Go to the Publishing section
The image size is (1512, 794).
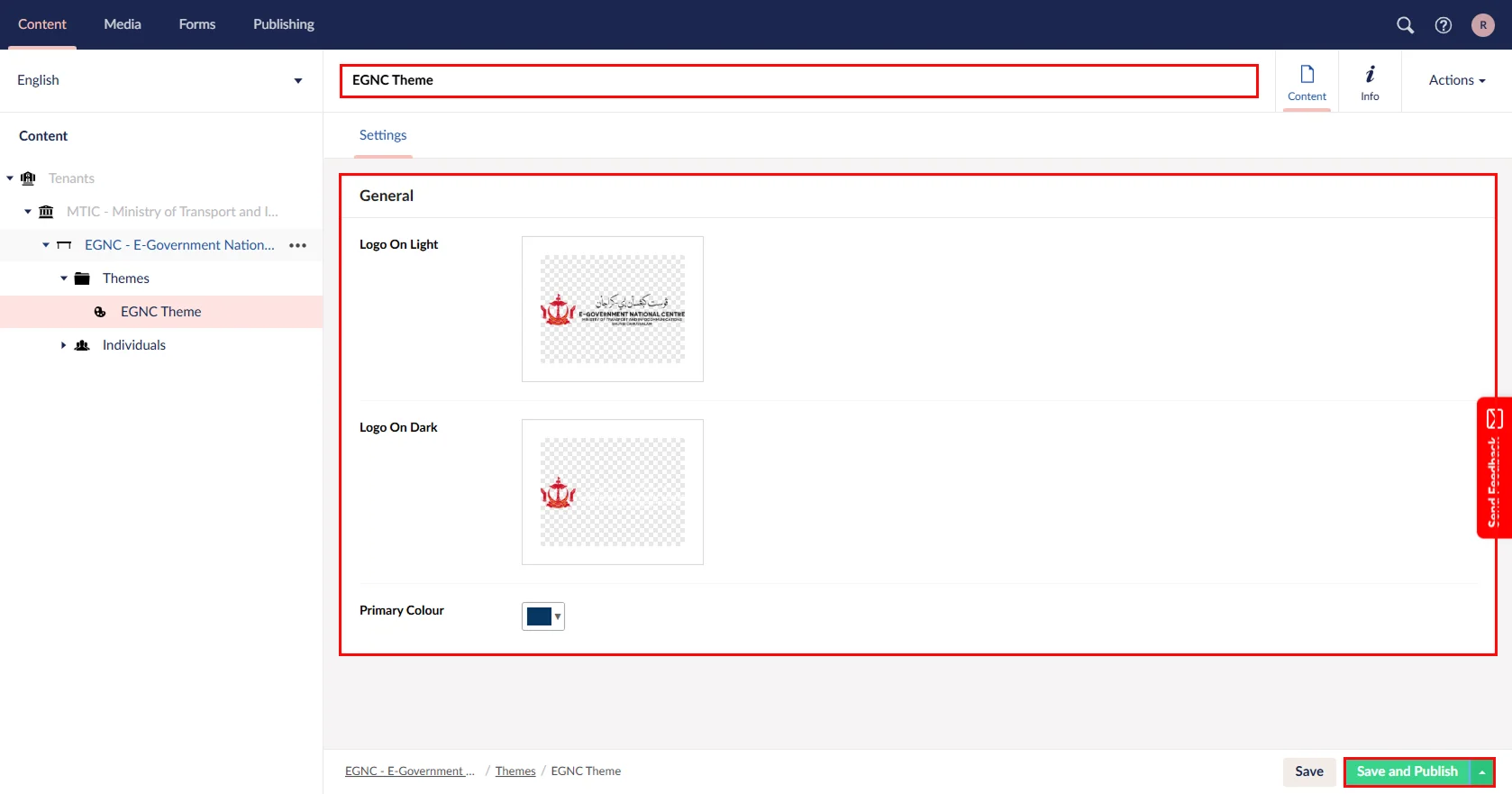pyautogui.click(x=283, y=24)
